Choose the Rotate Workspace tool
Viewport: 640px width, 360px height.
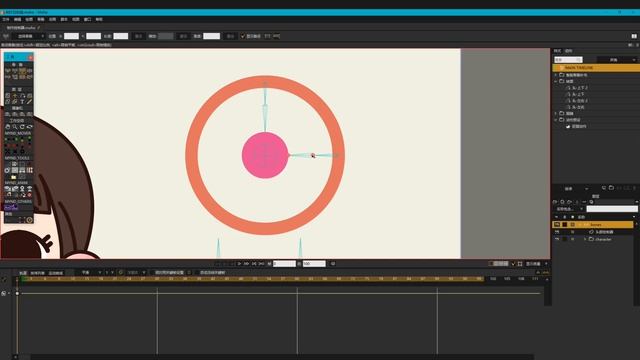click(x=22, y=127)
